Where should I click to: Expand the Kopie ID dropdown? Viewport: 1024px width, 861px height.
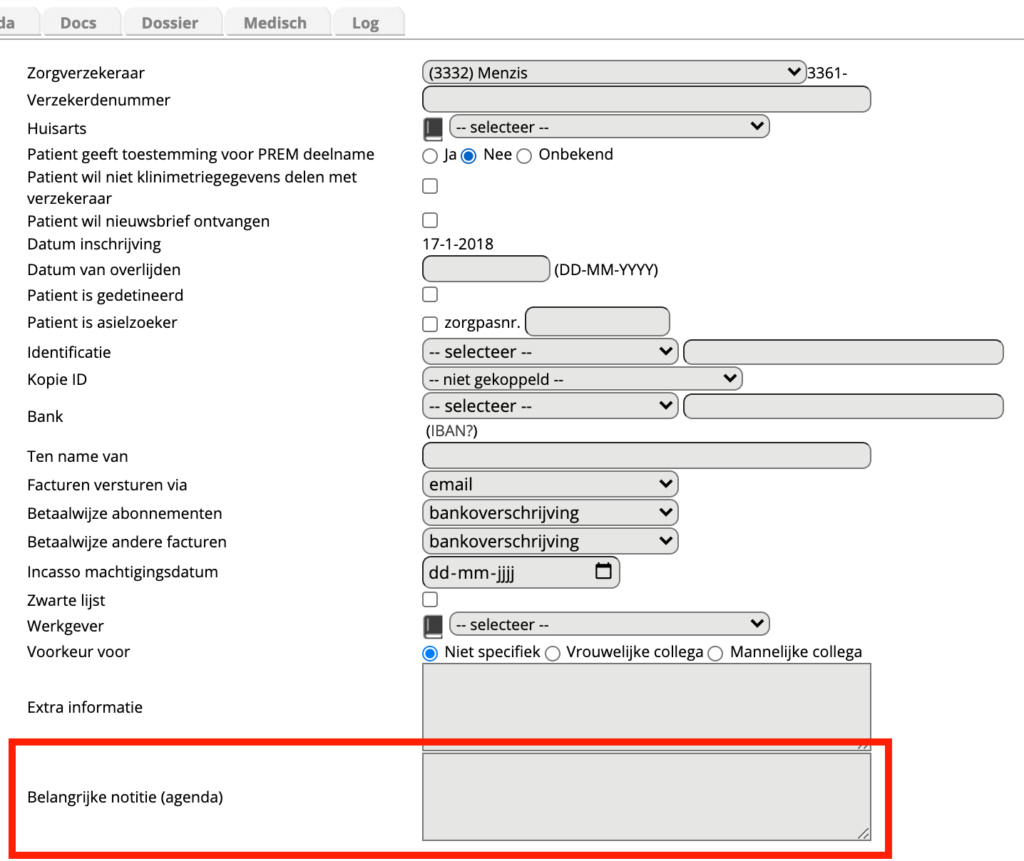(582, 379)
